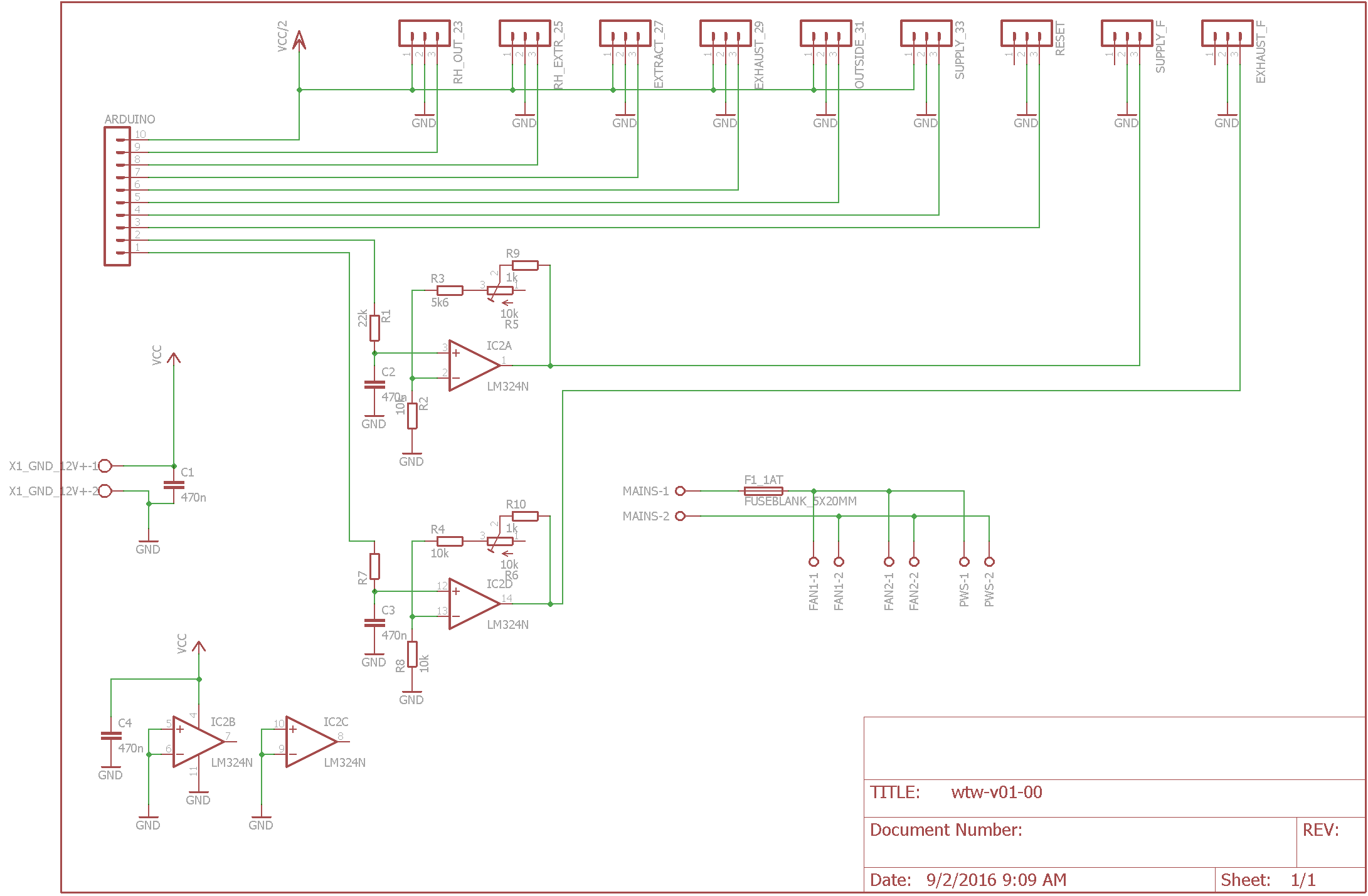
Task: Select the MAINS-1 terminal pad
Action: [x=680, y=491]
